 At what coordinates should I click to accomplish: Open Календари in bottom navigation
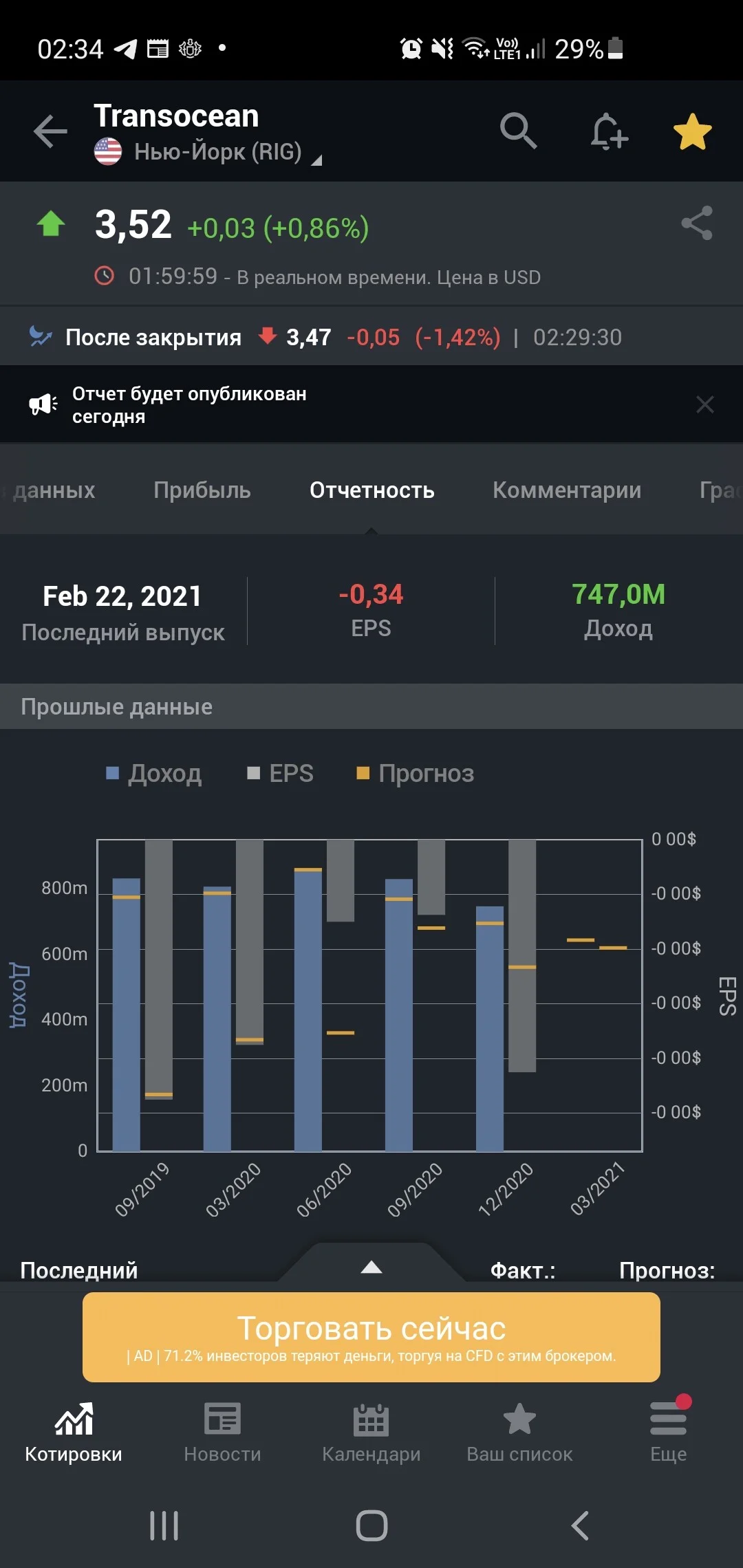click(371, 1432)
